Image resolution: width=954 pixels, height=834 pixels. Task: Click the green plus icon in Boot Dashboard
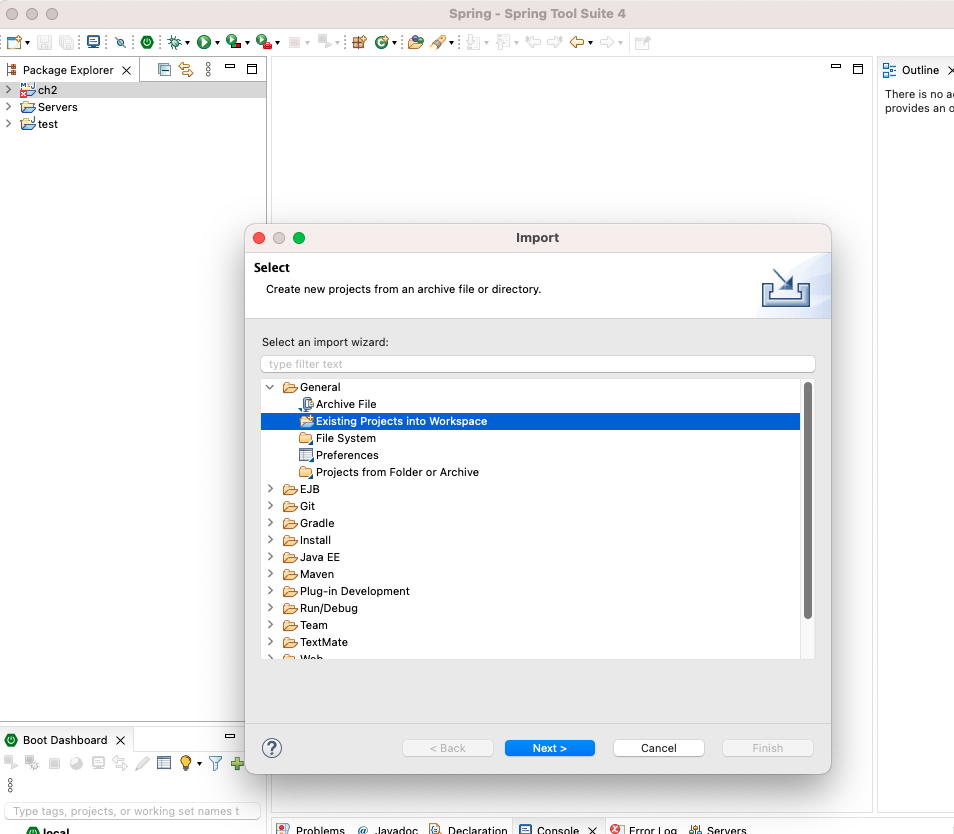pos(237,763)
